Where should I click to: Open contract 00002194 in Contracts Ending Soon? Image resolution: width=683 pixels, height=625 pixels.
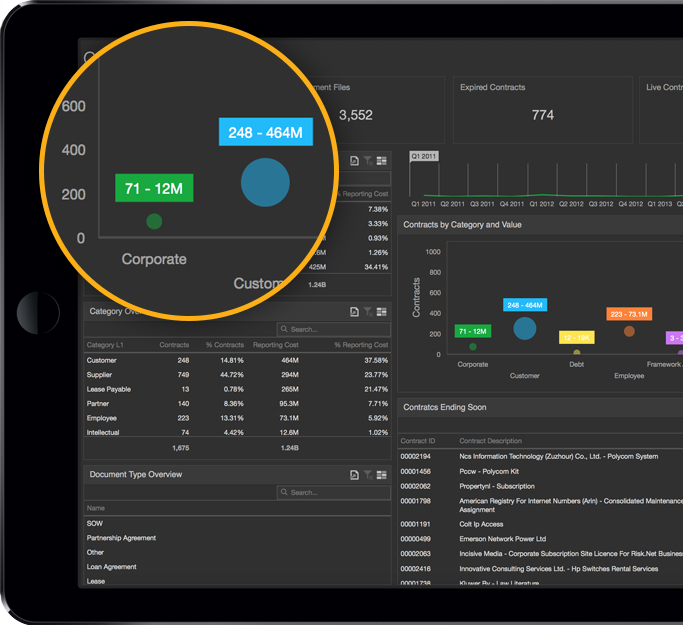coord(541,456)
